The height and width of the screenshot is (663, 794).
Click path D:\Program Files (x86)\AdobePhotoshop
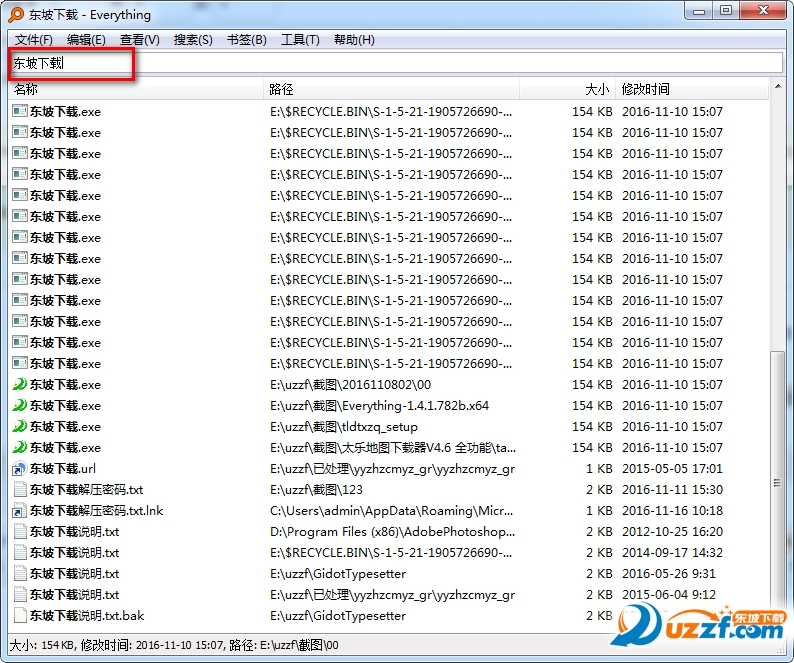[392, 532]
